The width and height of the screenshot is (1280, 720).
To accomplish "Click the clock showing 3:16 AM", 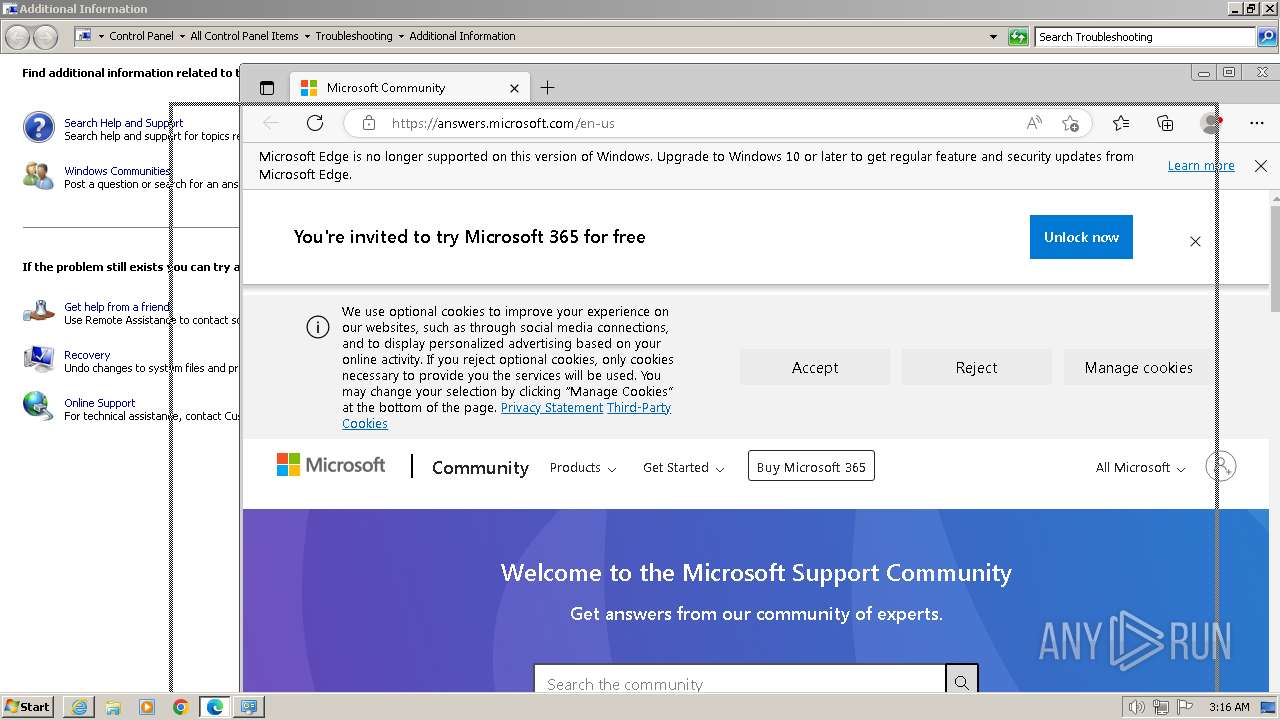I will (x=1229, y=707).
